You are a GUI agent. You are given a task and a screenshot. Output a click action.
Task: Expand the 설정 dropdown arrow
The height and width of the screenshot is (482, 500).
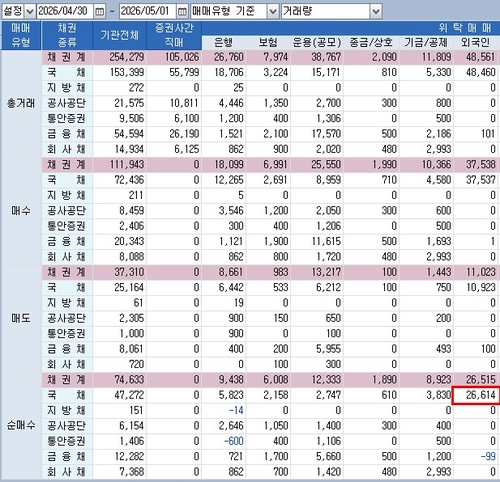30,12
